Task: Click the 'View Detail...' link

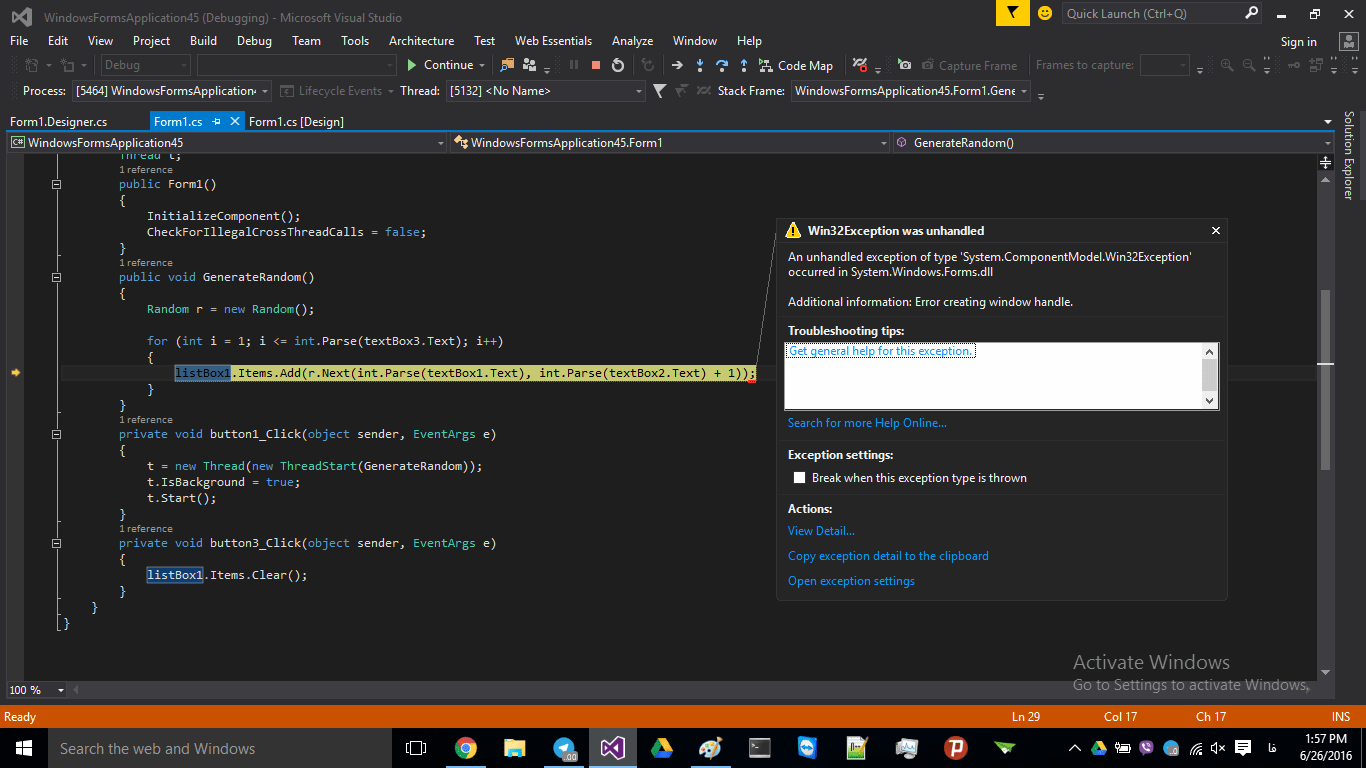Action: (820, 530)
